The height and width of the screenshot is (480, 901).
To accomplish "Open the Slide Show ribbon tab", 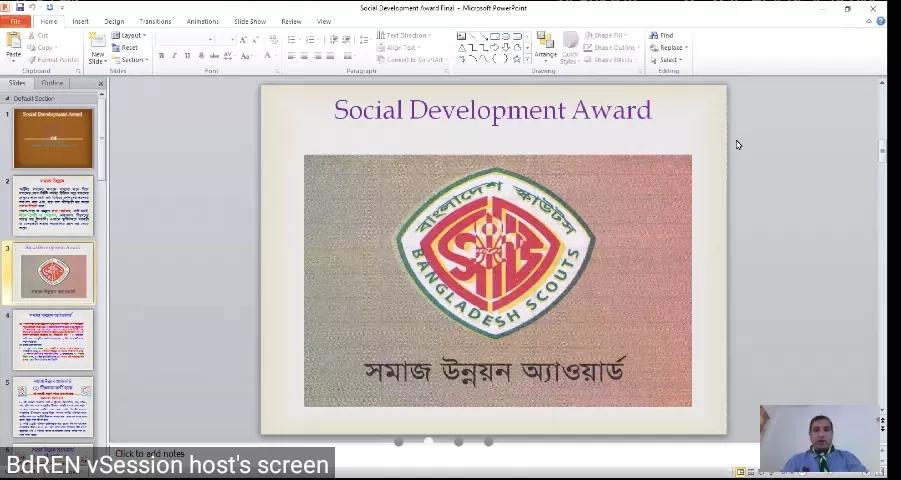I will pos(249,21).
